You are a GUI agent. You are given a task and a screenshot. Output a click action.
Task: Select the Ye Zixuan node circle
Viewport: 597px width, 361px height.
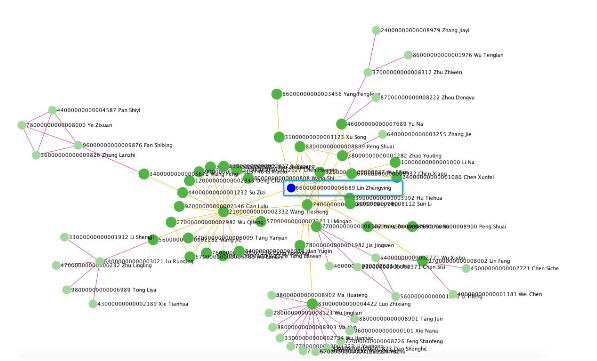[22, 125]
